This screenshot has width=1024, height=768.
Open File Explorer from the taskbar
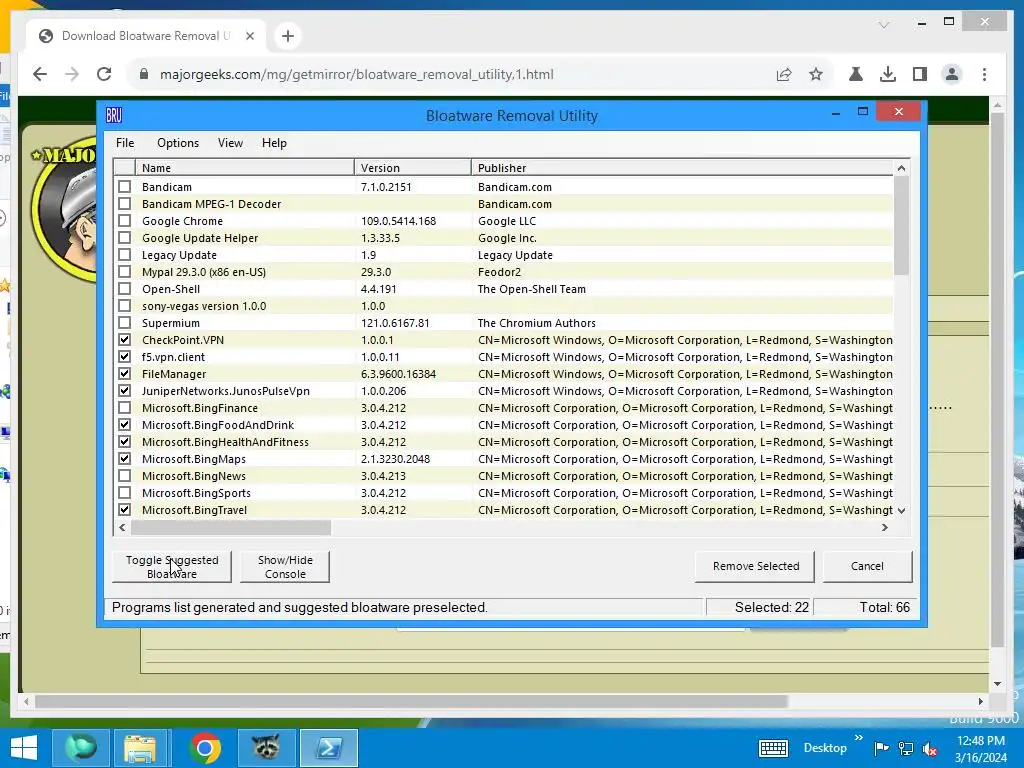pos(140,748)
